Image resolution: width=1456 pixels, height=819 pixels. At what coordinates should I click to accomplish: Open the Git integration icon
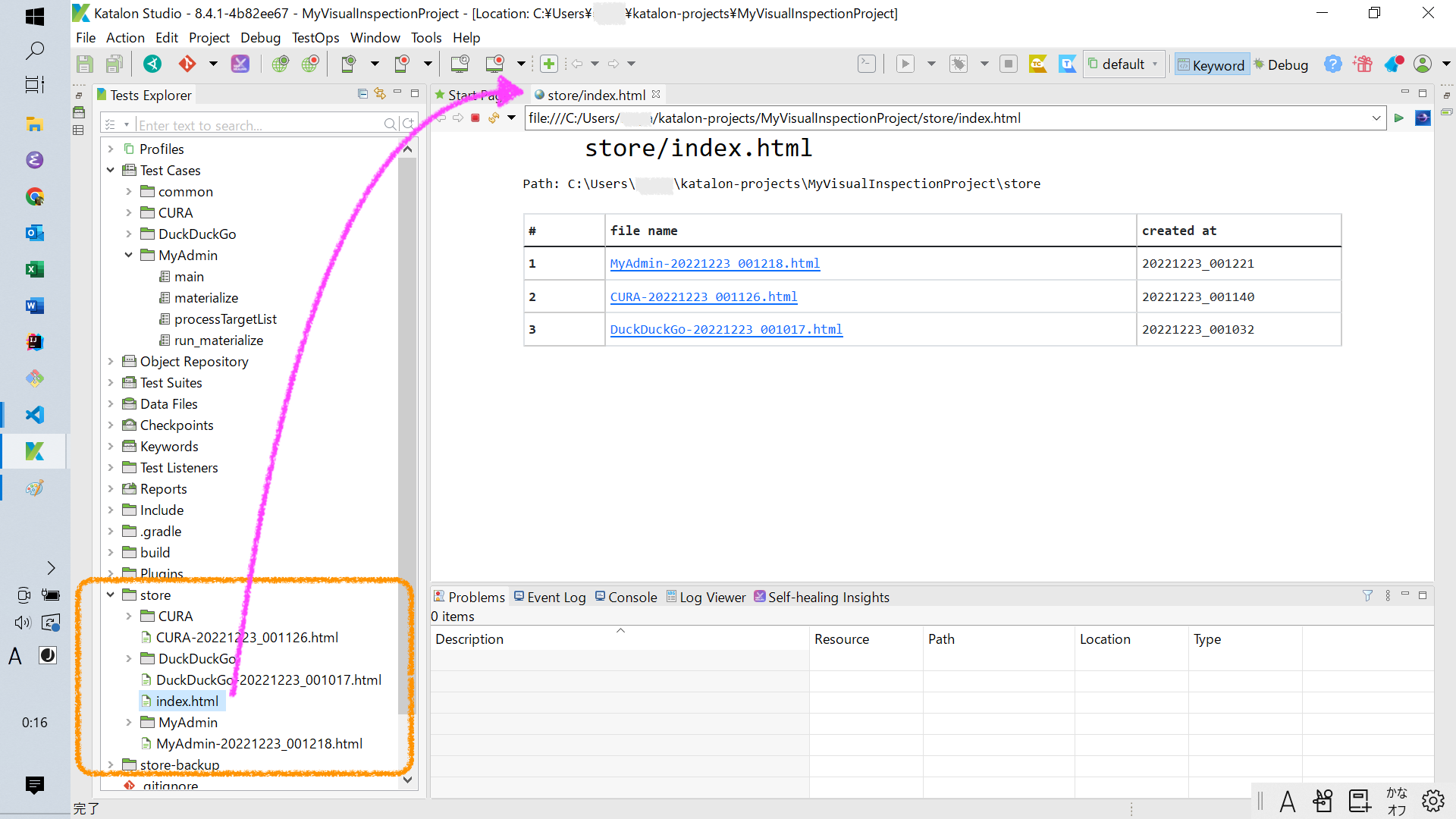click(x=187, y=64)
